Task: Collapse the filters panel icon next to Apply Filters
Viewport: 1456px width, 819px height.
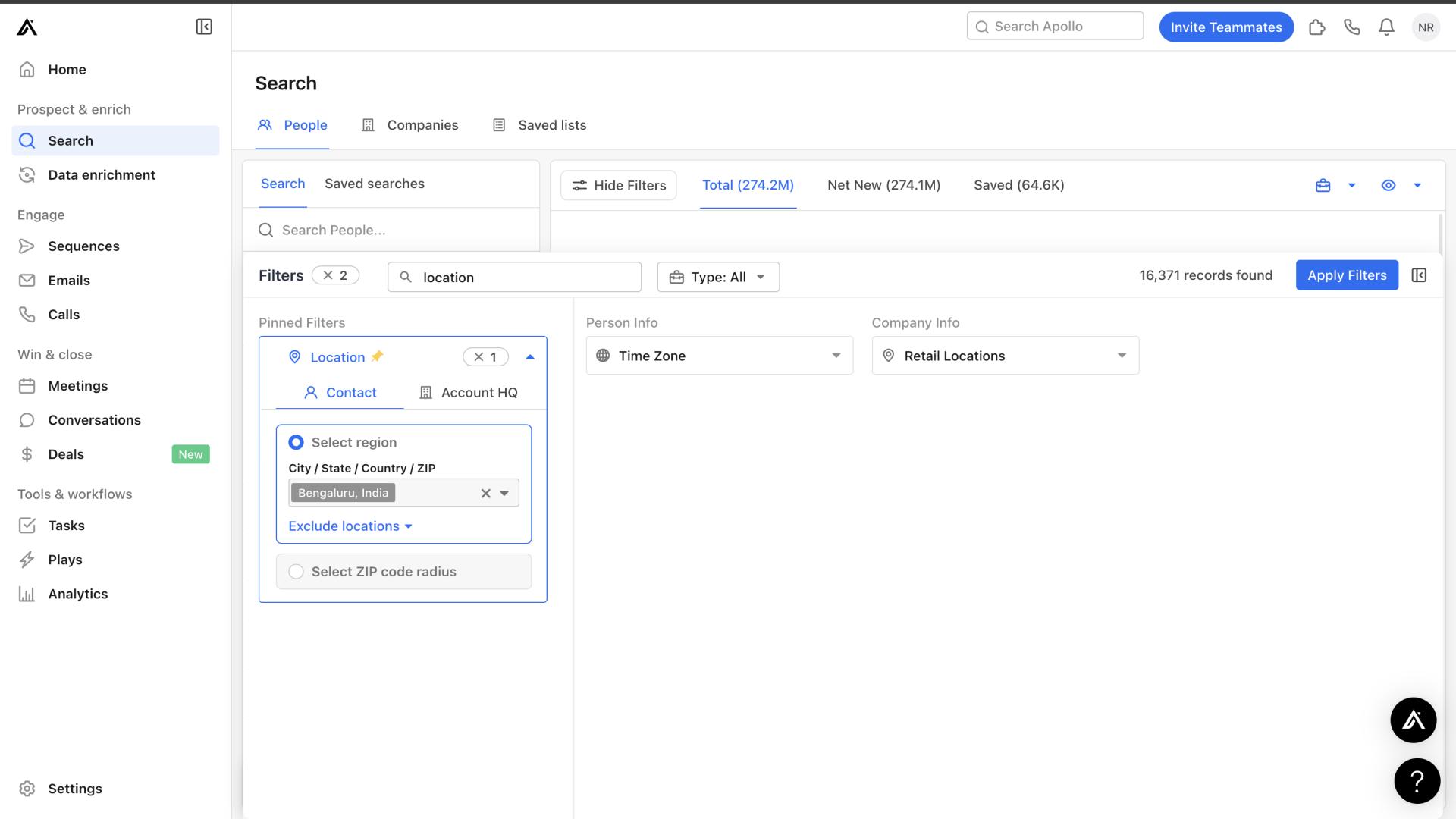Action: click(1419, 275)
